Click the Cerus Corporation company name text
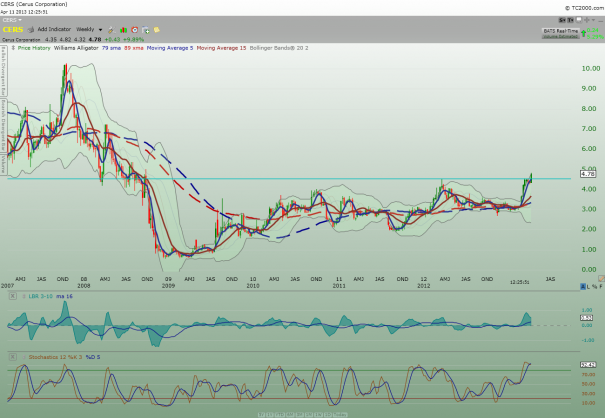This screenshot has width=605, height=418. (x=21, y=40)
